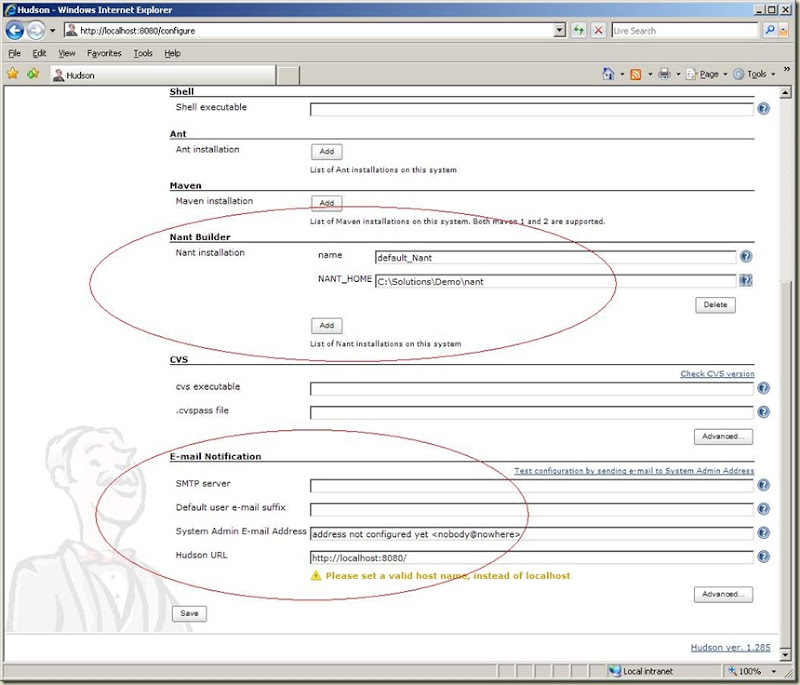Open the Home button dropdown arrow
Viewport: 800px width, 685px height.
tap(622, 74)
